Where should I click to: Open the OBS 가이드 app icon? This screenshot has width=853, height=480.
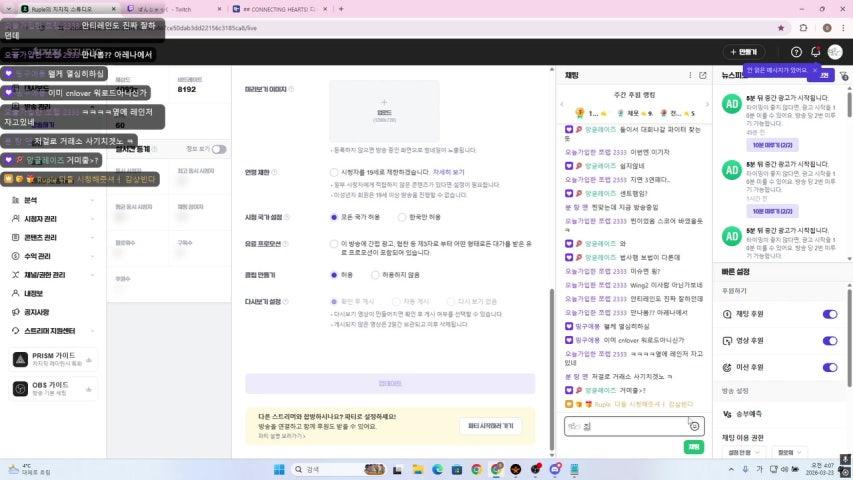tap(20, 389)
